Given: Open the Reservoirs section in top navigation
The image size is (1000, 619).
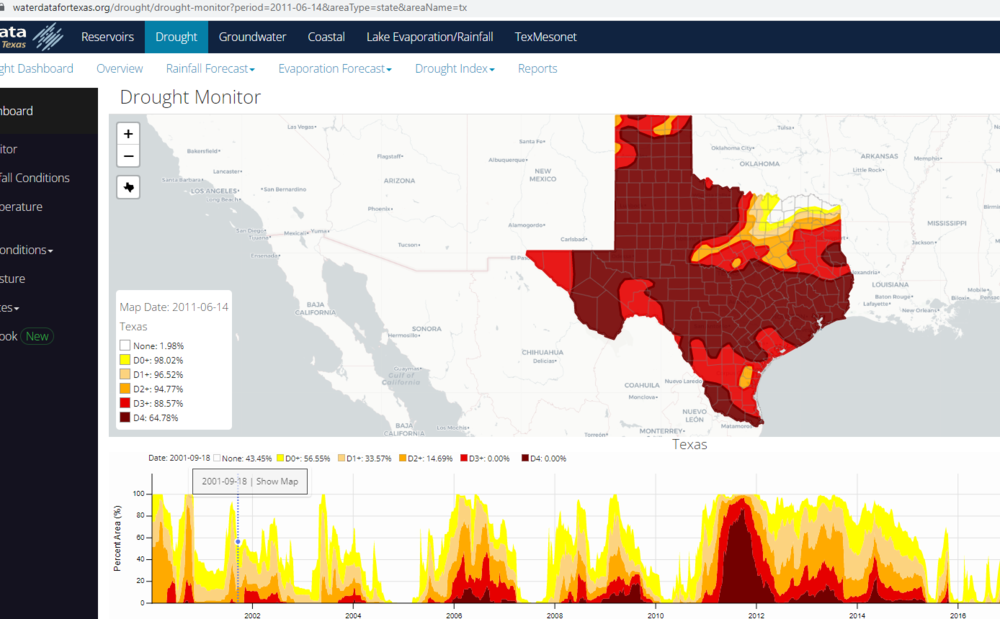Looking at the screenshot, I should coord(107,37).
